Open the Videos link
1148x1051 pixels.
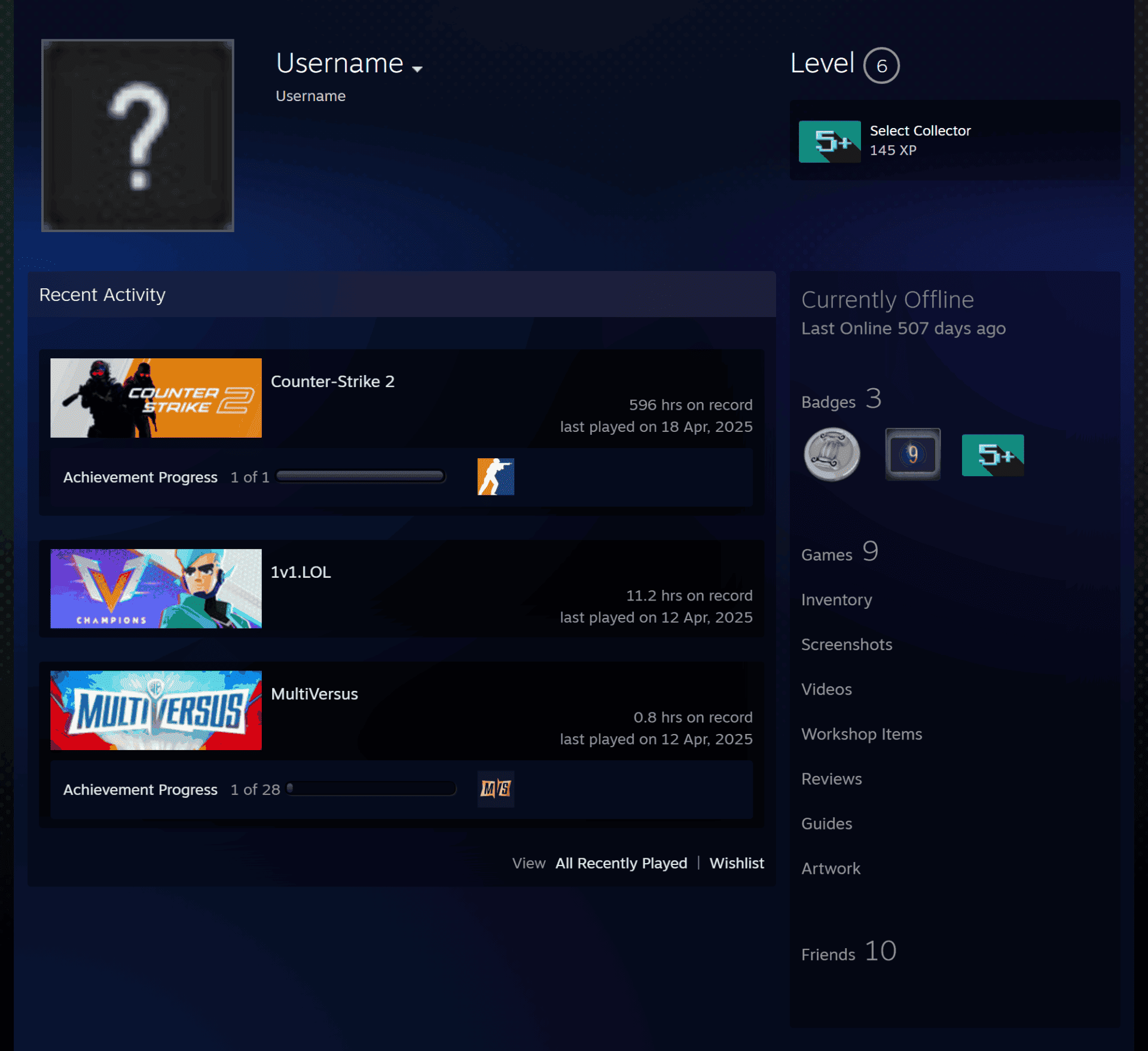(x=826, y=689)
